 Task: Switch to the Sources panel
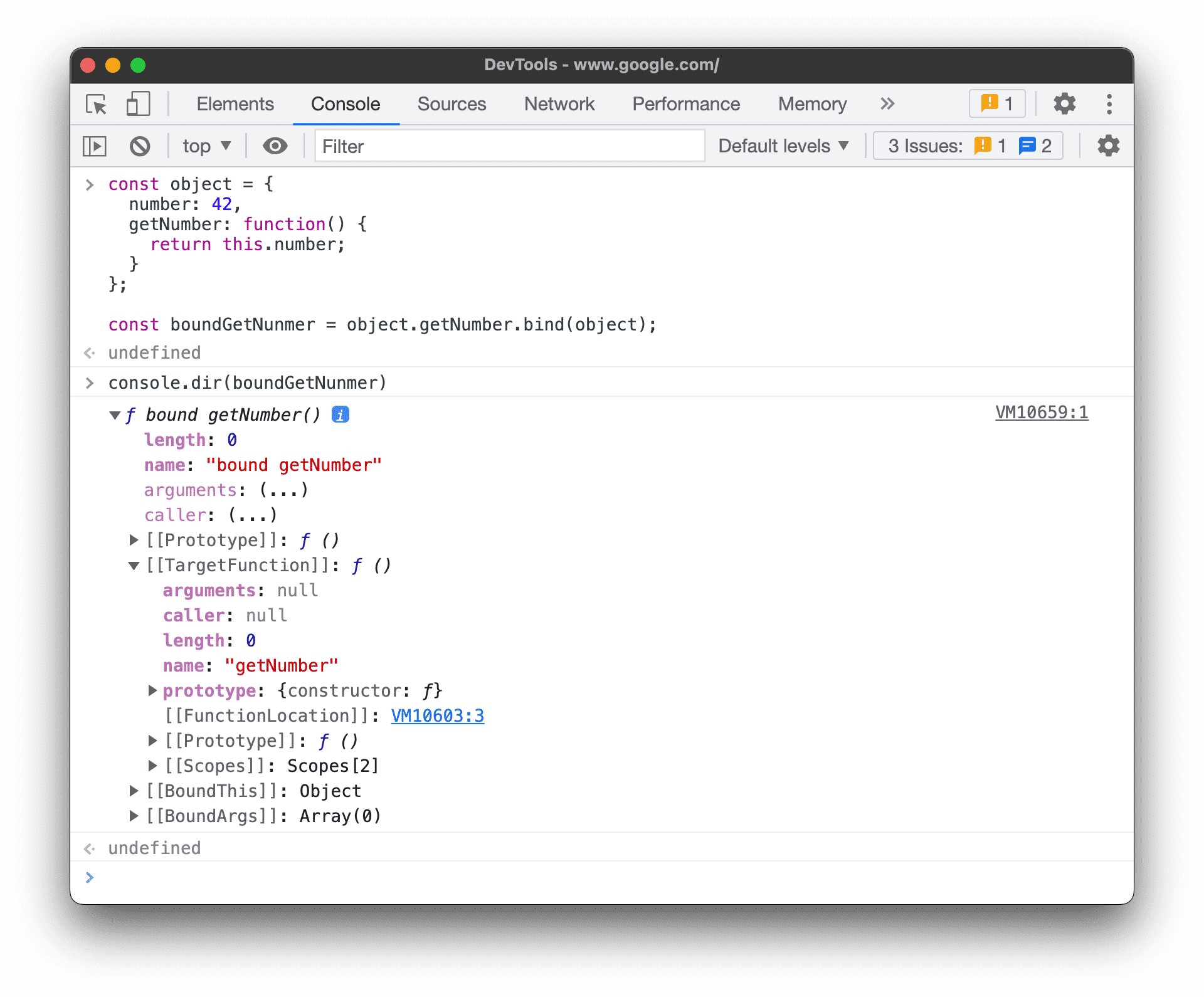(452, 104)
